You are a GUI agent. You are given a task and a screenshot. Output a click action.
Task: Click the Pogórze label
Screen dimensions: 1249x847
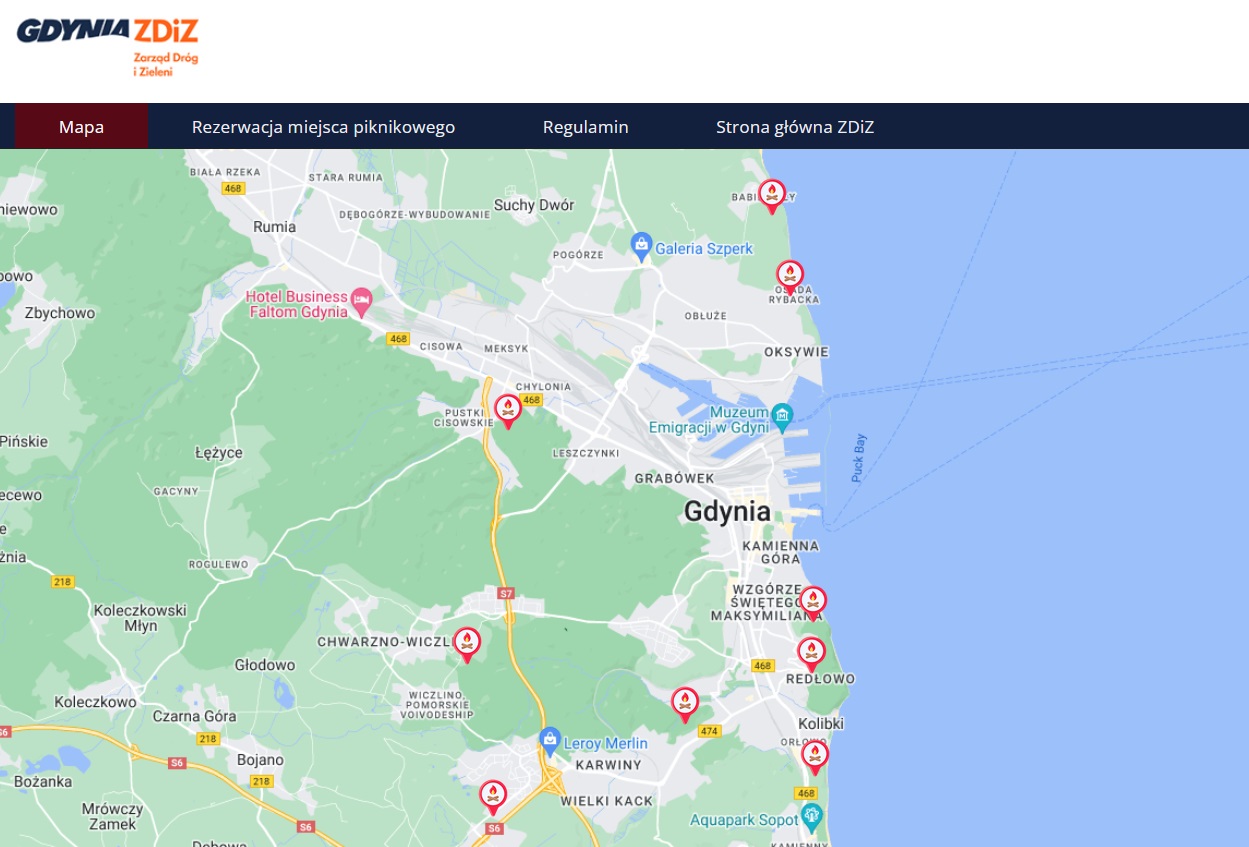pos(578,255)
